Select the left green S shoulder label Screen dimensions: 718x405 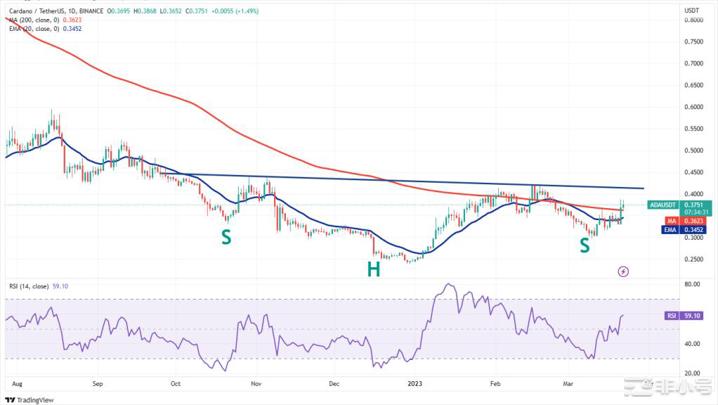click(228, 238)
